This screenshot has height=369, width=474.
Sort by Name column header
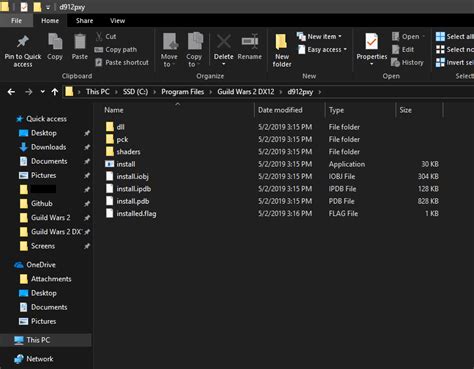point(114,110)
